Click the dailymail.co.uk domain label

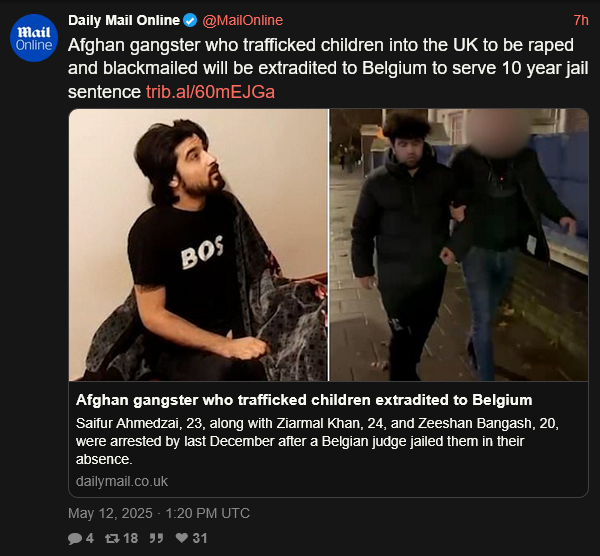point(122,481)
